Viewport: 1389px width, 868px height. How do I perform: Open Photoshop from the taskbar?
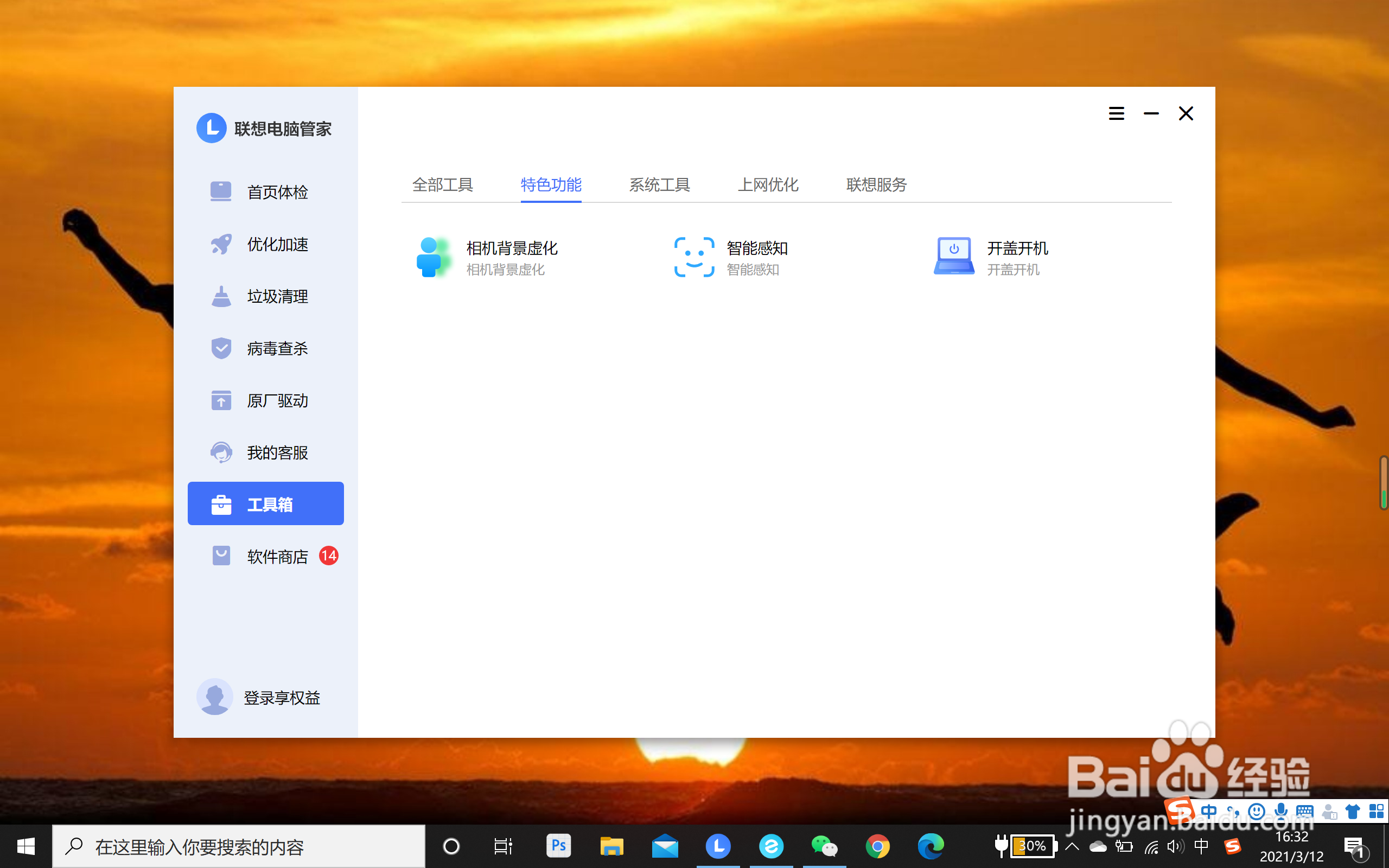tap(558, 846)
